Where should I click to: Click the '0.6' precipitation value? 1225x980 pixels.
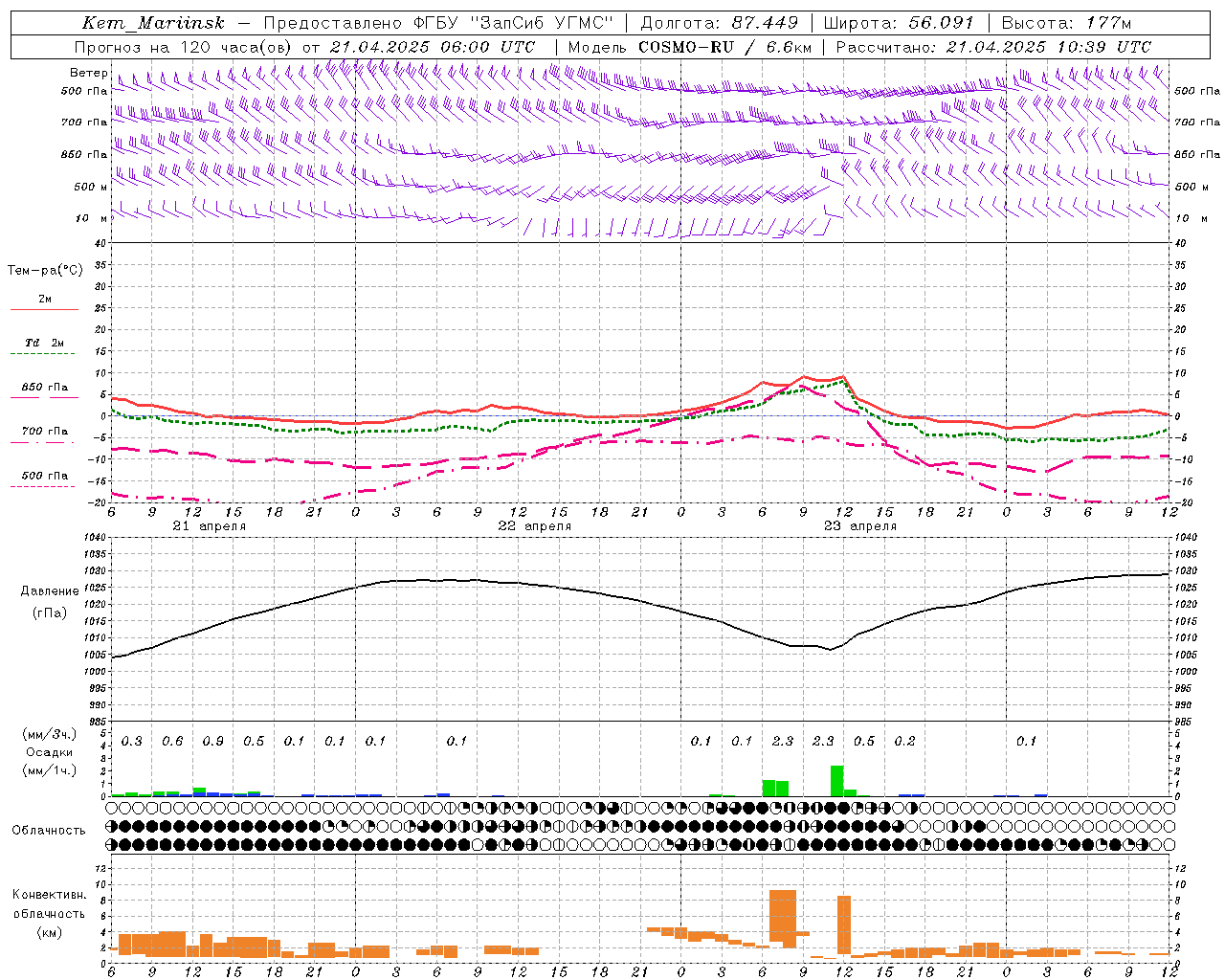pos(172,742)
